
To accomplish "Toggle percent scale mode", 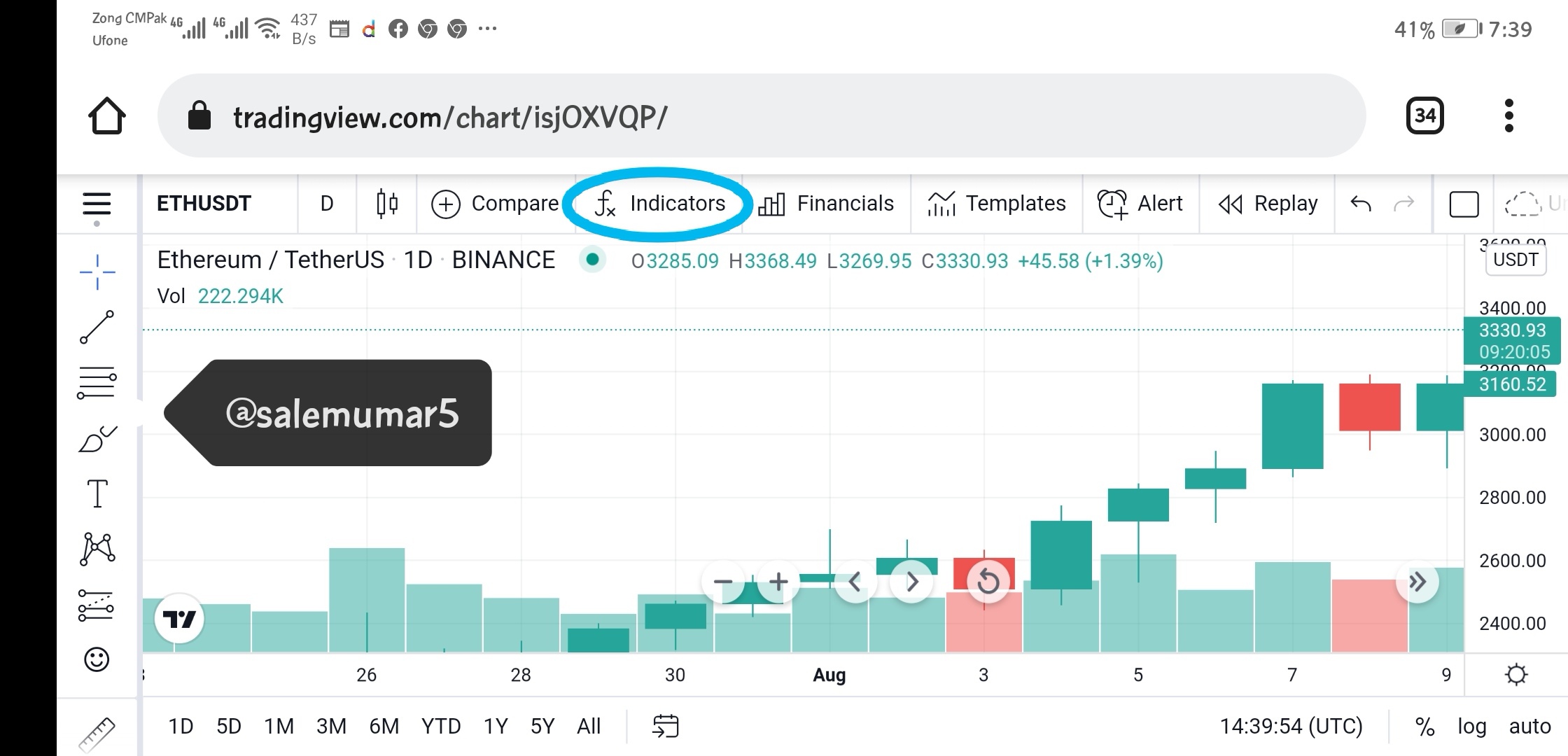I will coord(1424,727).
